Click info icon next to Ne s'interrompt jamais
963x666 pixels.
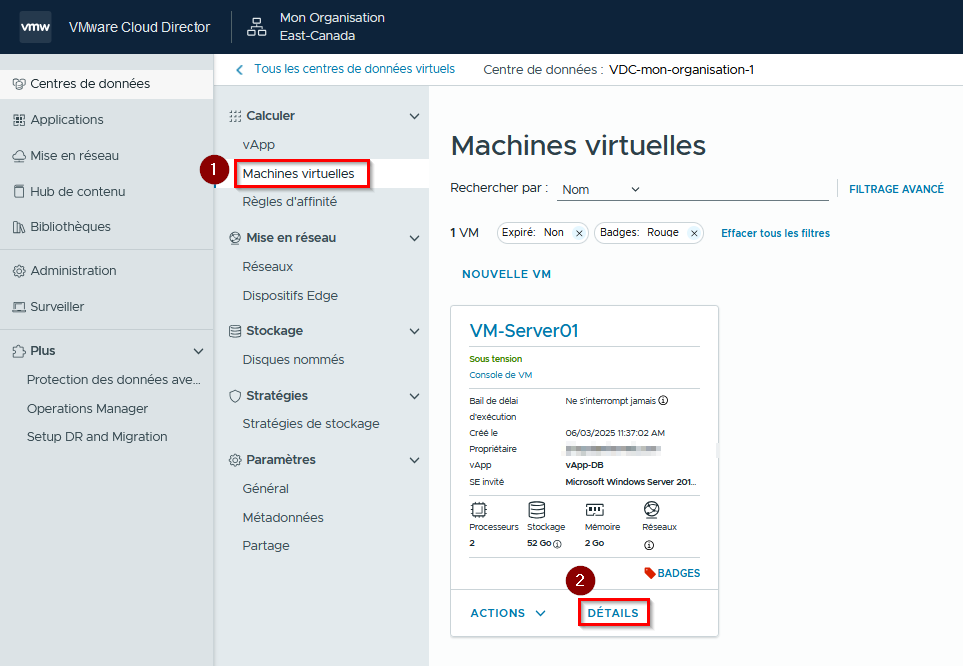coord(663,401)
